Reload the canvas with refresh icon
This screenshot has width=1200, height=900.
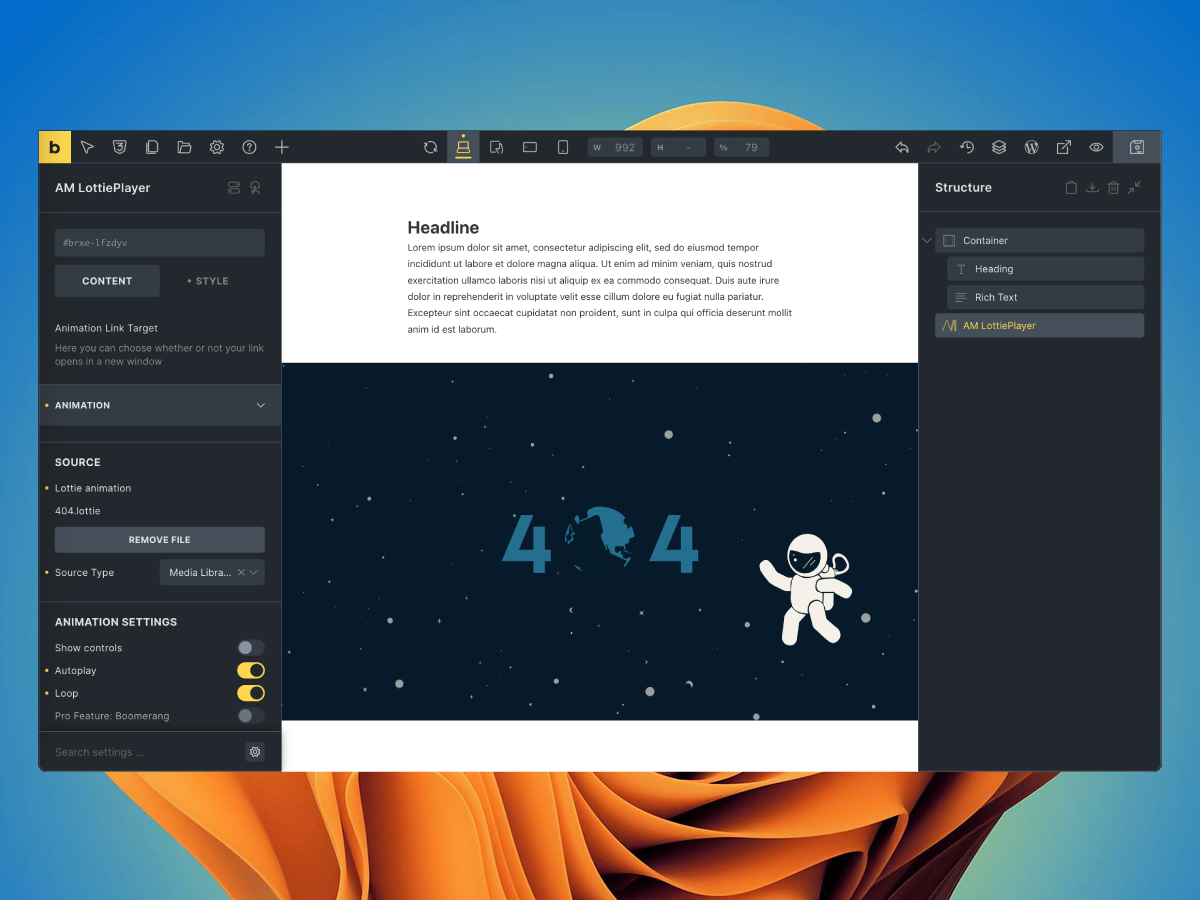pos(430,147)
